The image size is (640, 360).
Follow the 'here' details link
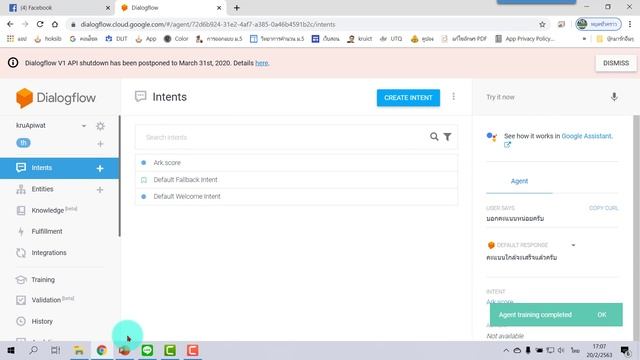262,63
